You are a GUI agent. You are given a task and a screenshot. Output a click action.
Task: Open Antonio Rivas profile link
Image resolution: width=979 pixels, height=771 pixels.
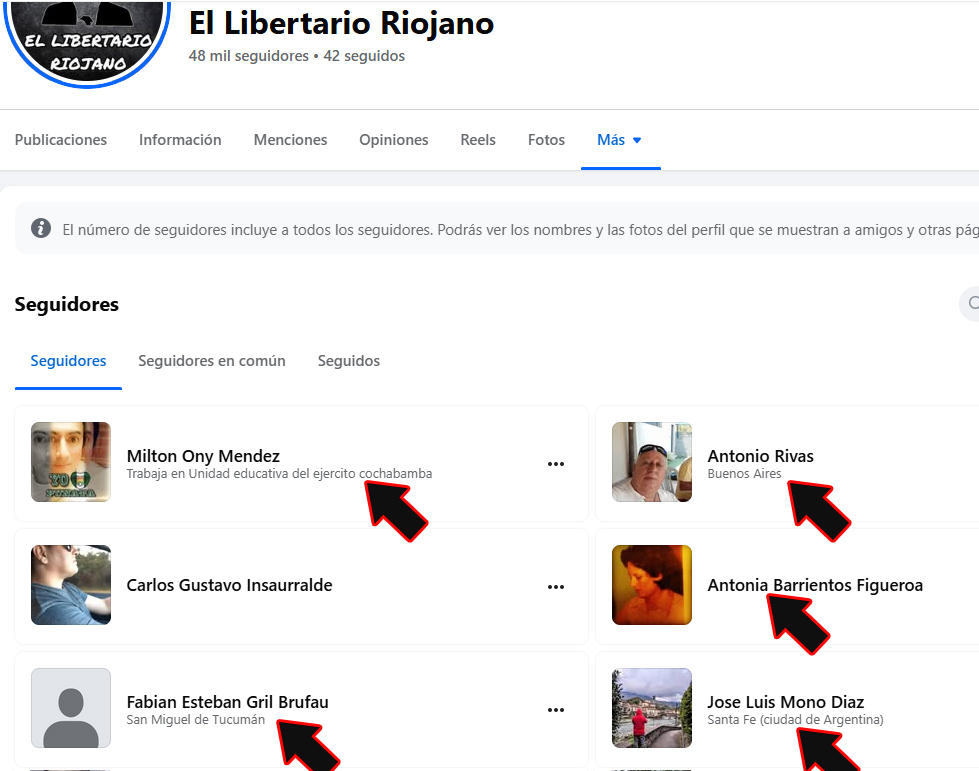(760, 456)
